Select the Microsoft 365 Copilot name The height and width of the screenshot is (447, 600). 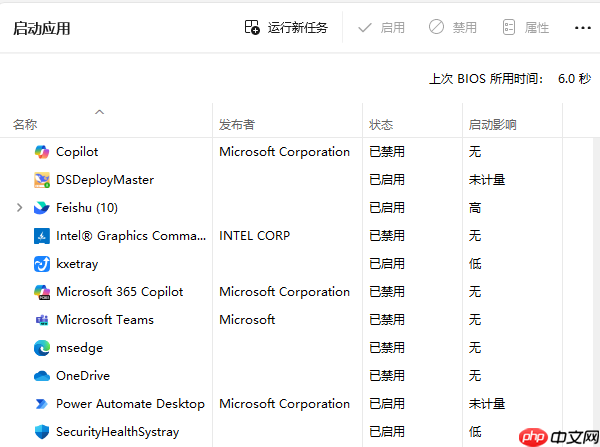[x=119, y=292]
